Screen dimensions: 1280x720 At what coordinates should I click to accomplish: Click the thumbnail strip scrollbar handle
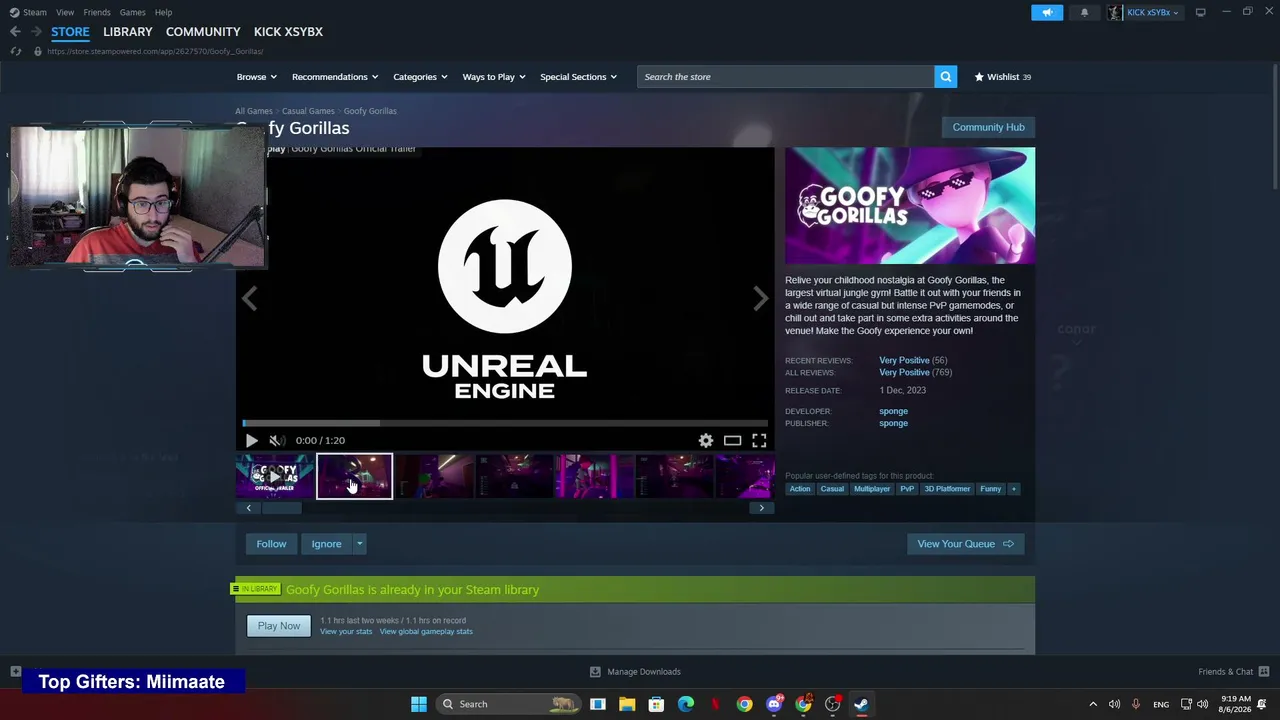coord(281,508)
